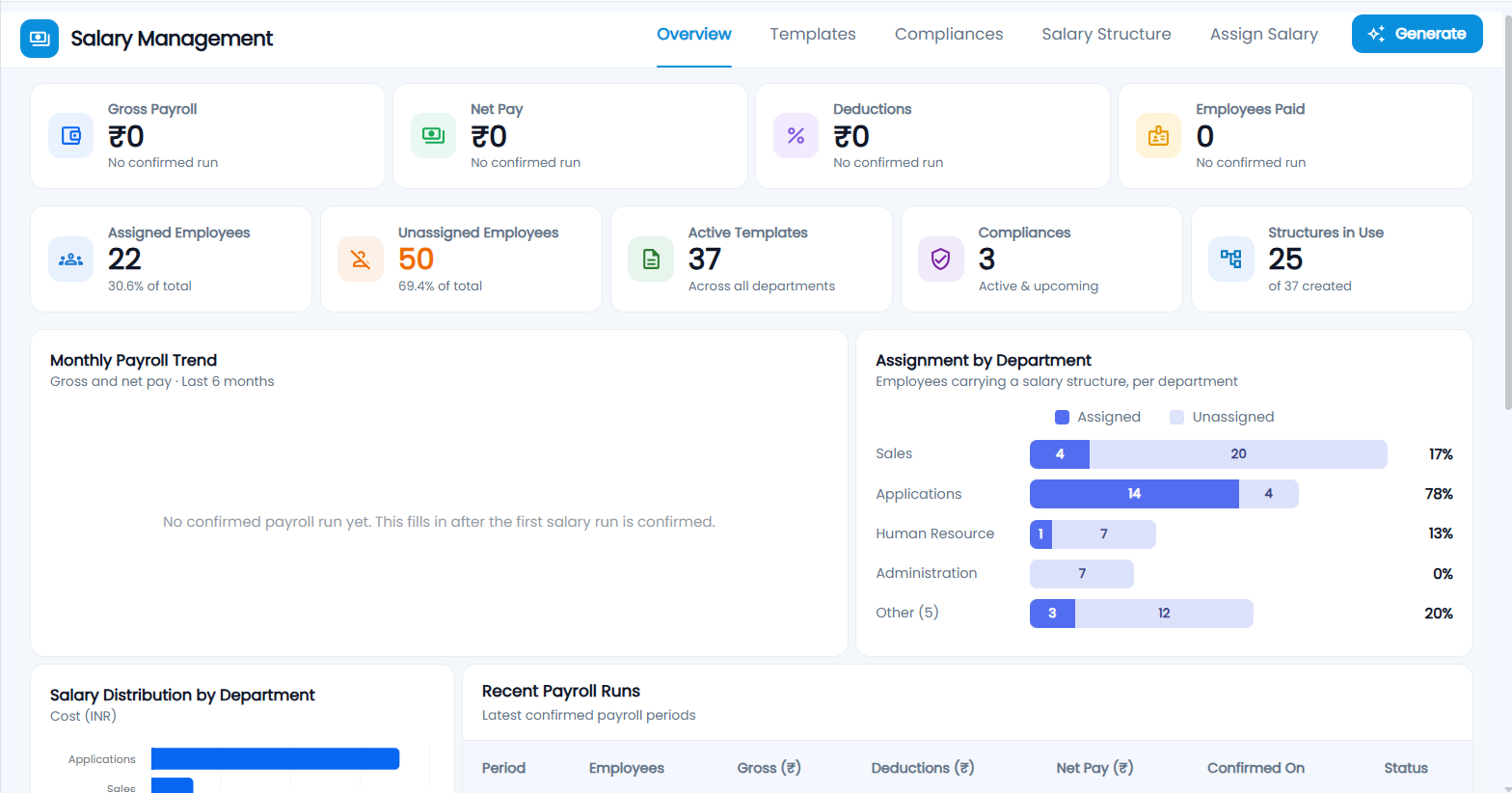Click the Sales unassigned bar segment showing 20
The width and height of the screenshot is (1512, 793).
(x=1238, y=454)
